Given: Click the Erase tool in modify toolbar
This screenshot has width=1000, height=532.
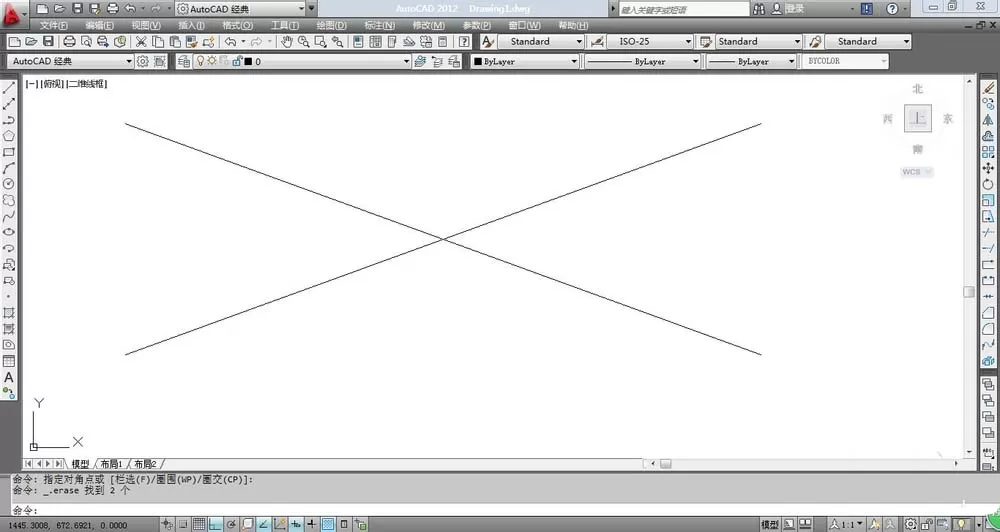Looking at the screenshot, I should point(988,88).
